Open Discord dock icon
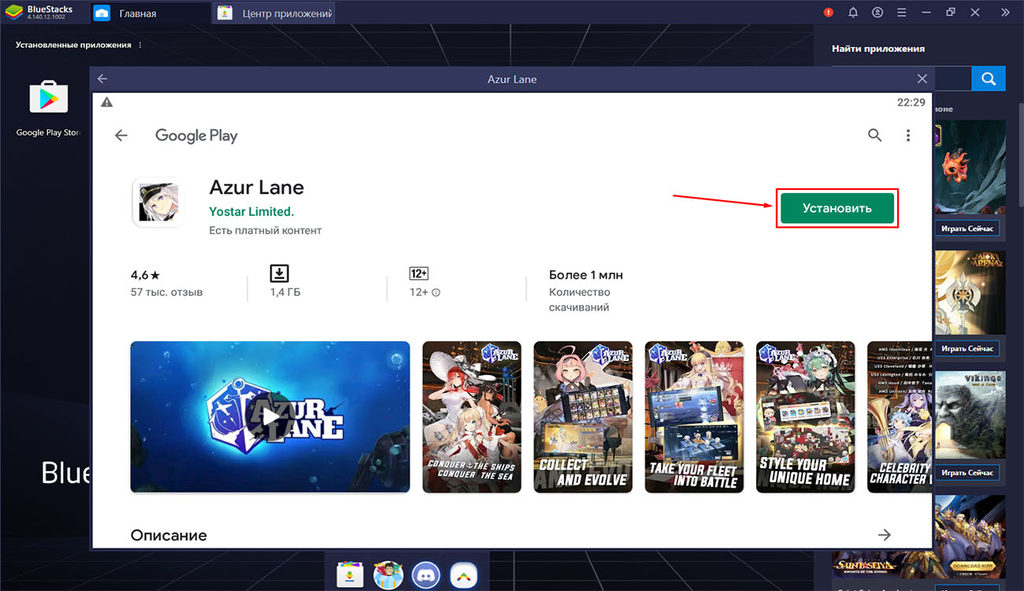Image resolution: width=1024 pixels, height=591 pixels. point(426,575)
